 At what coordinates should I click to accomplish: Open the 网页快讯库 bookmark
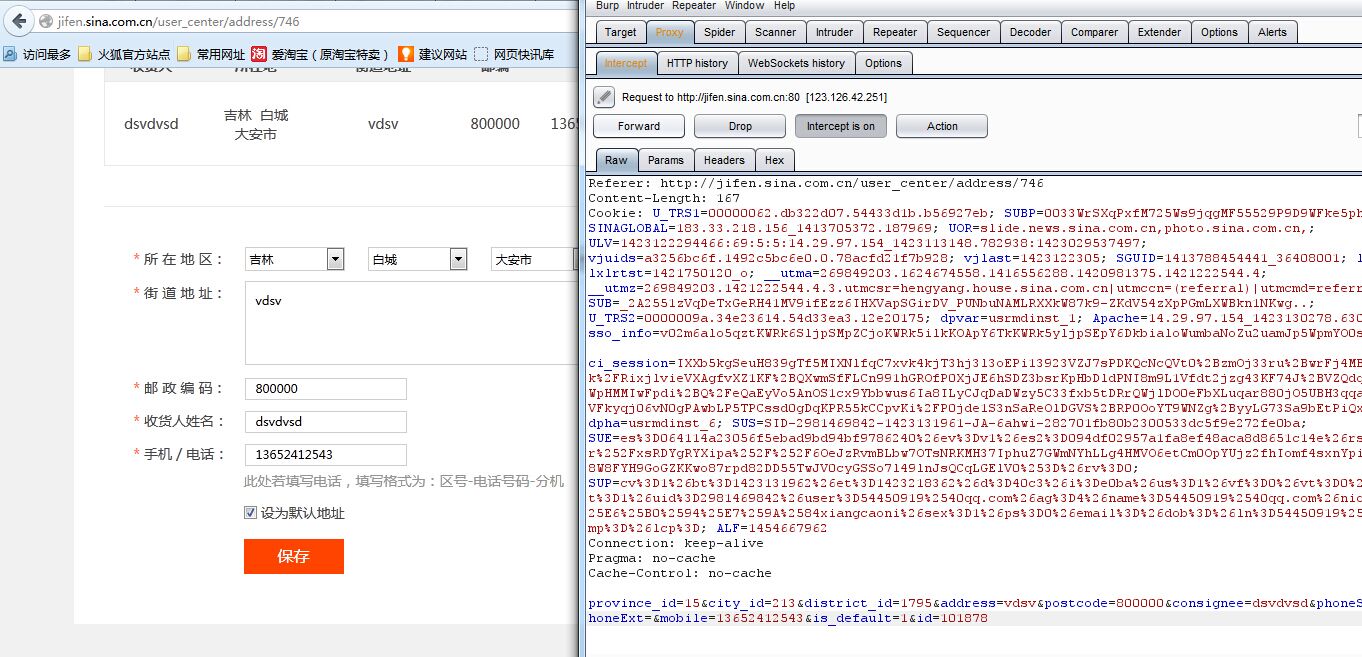(x=514, y=54)
